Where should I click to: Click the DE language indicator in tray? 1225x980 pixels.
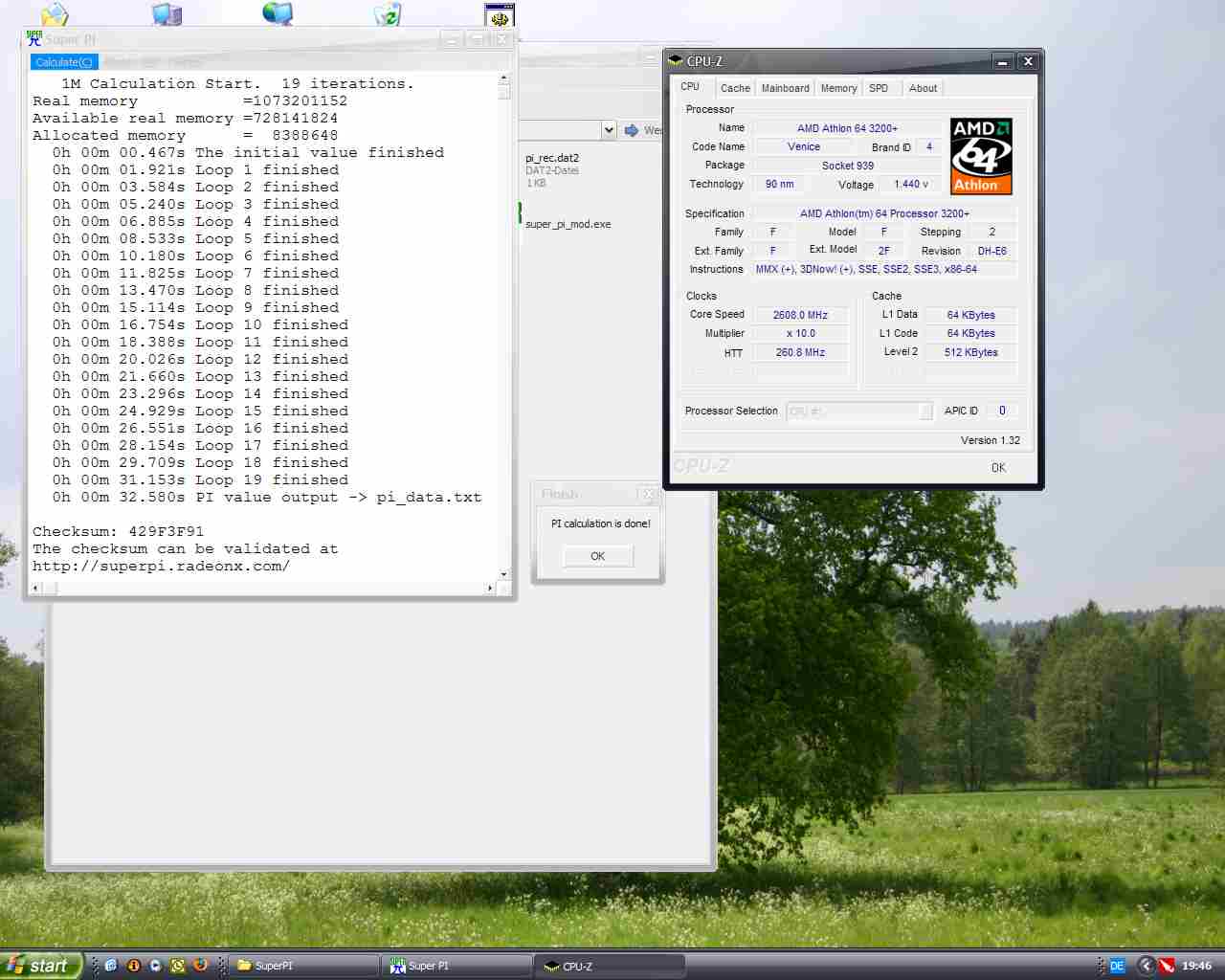tap(1117, 967)
